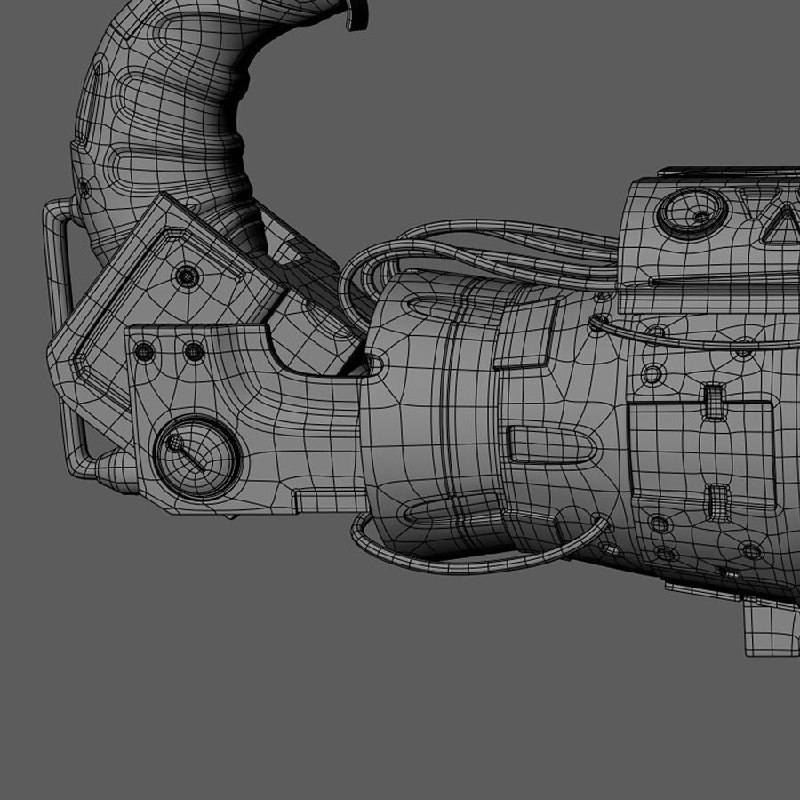Select the right screw above the gauge
This screenshot has width=800, height=800.
(194, 352)
